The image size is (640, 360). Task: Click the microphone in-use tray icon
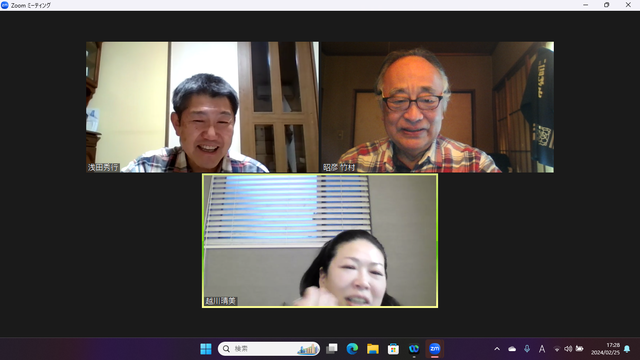tap(527, 349)
